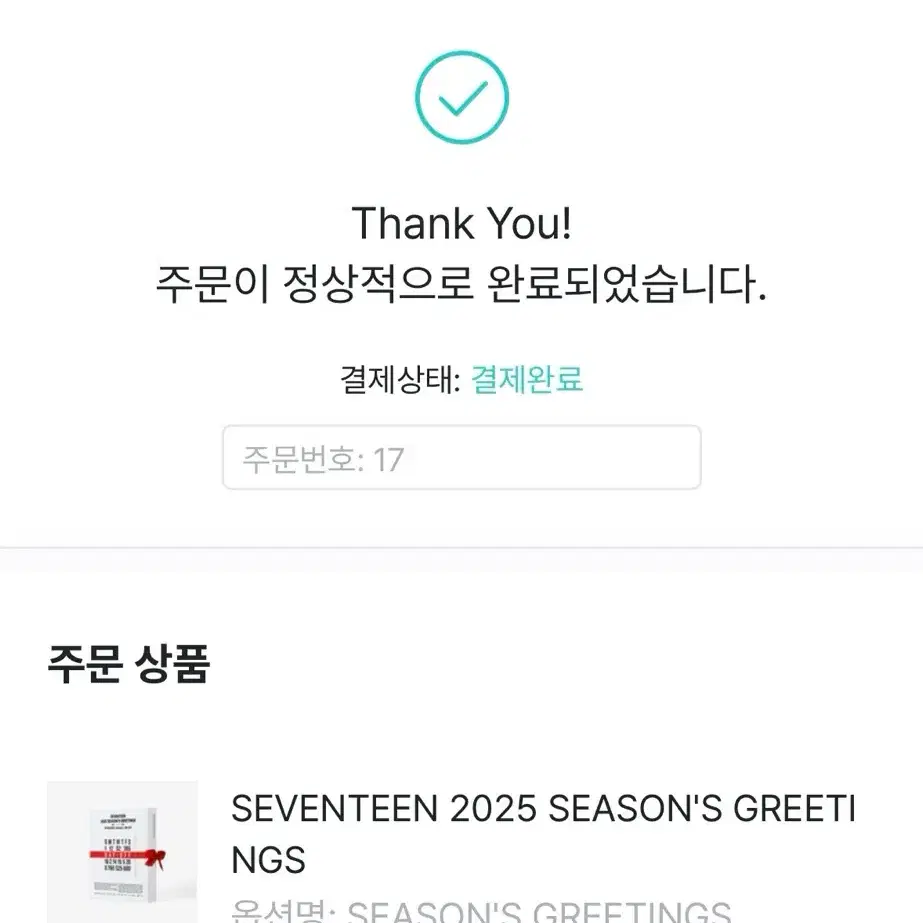This screenshot has height=923, width=923.
Task: Open the SEVENTEEN 2025 SEASON'S GREETINGS product title
Action: (543, 834)
